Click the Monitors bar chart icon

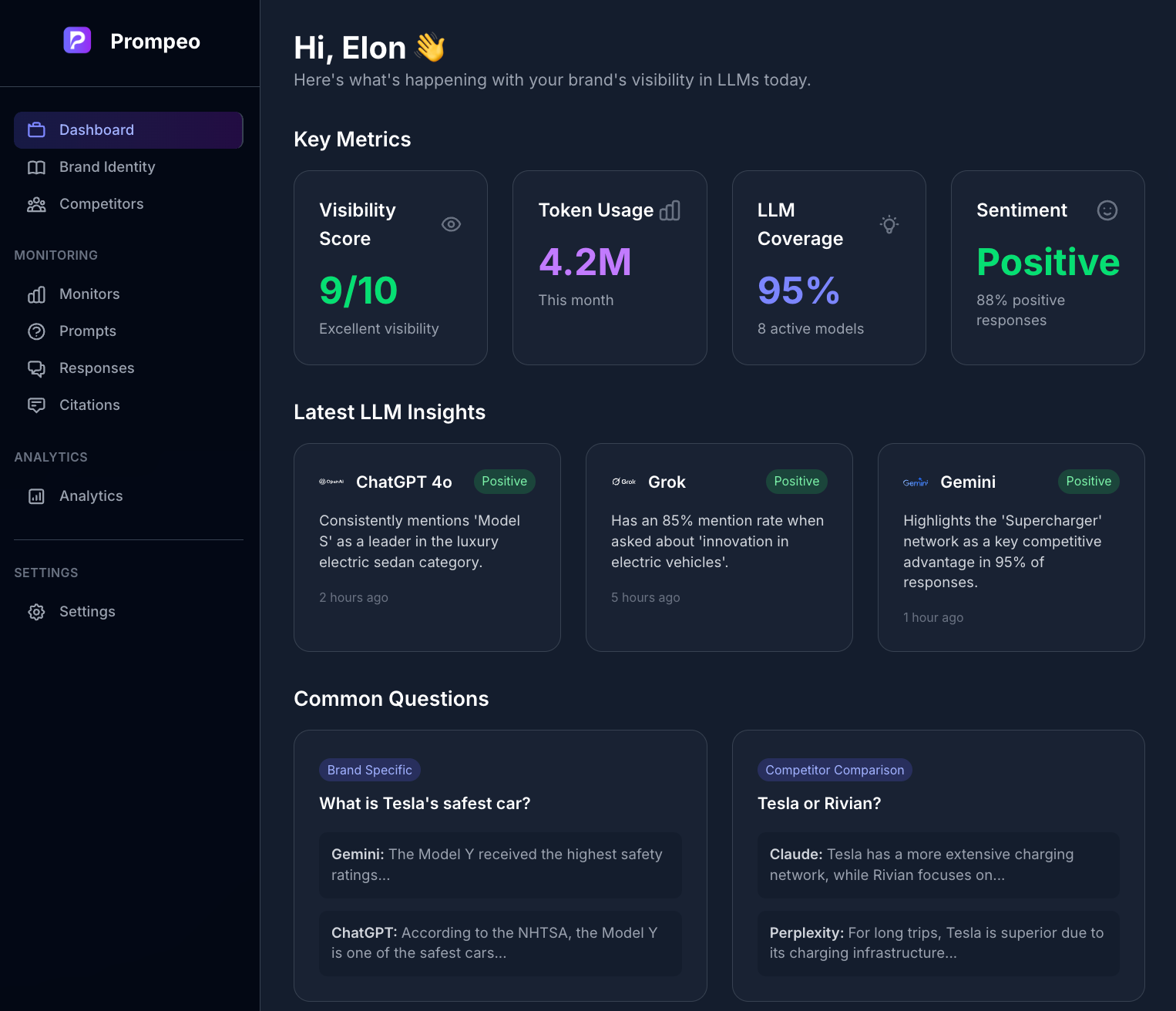[x=36, y=294]
